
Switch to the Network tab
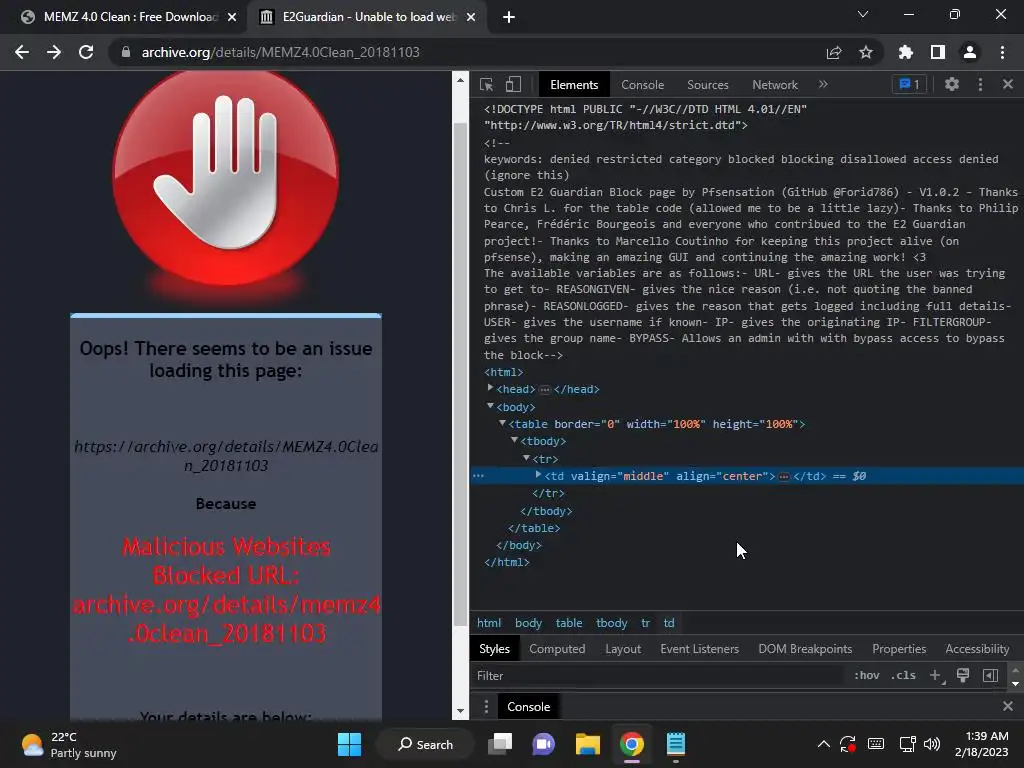point(775,85)
